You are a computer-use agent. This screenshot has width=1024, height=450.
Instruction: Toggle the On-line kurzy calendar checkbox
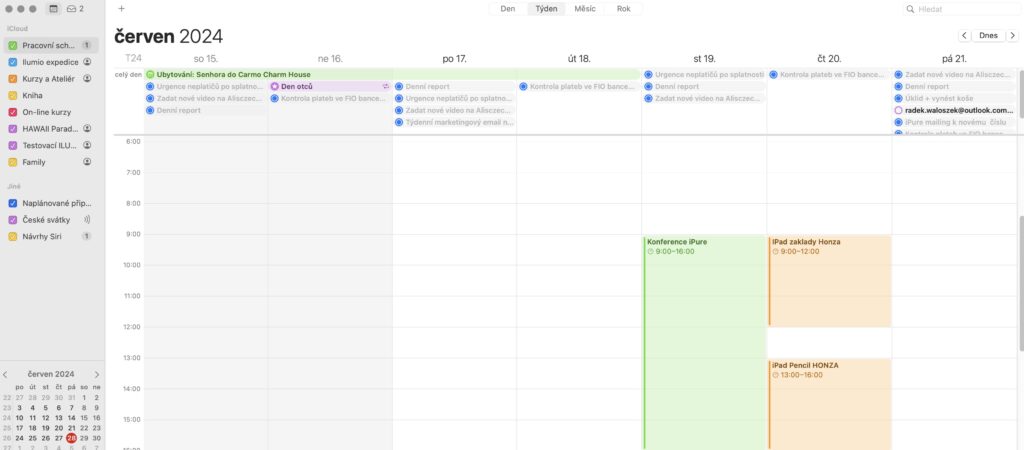(x=12, y=112)
